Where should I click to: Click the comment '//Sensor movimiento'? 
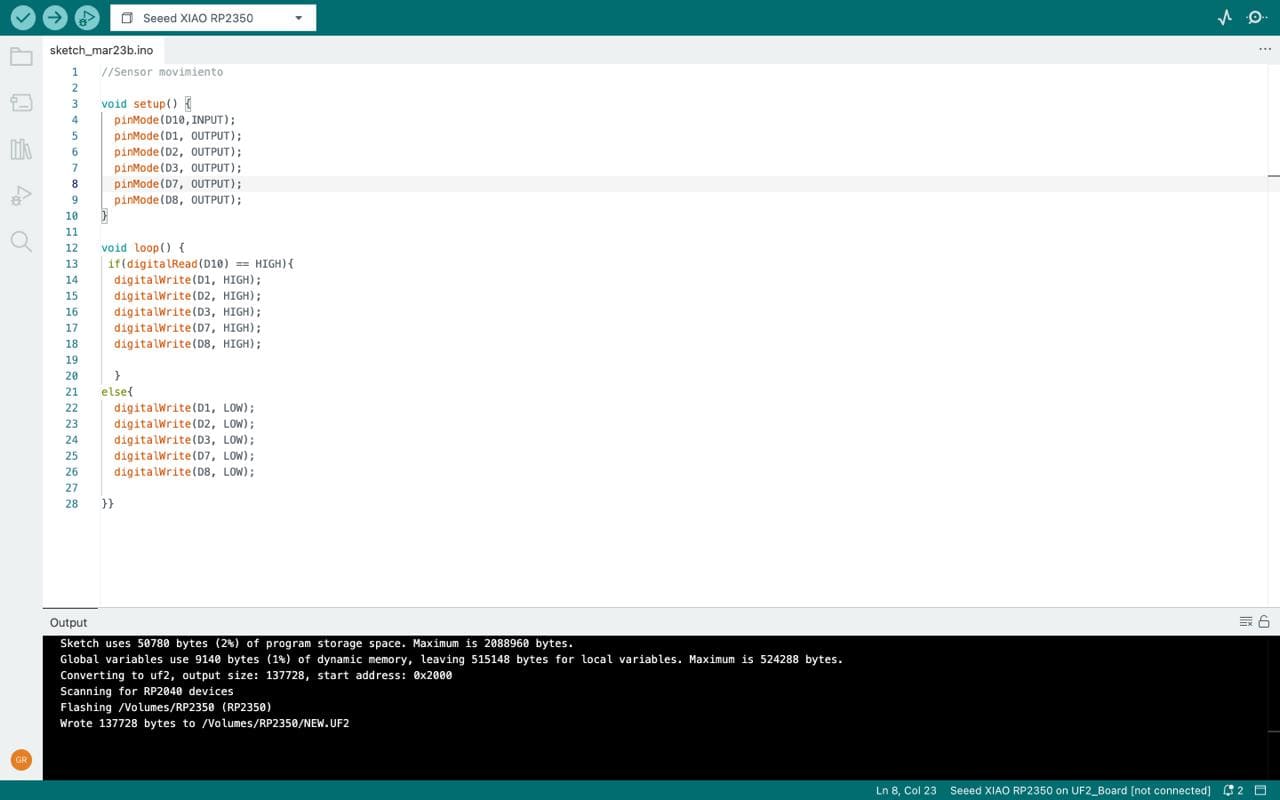coord(162,72)
